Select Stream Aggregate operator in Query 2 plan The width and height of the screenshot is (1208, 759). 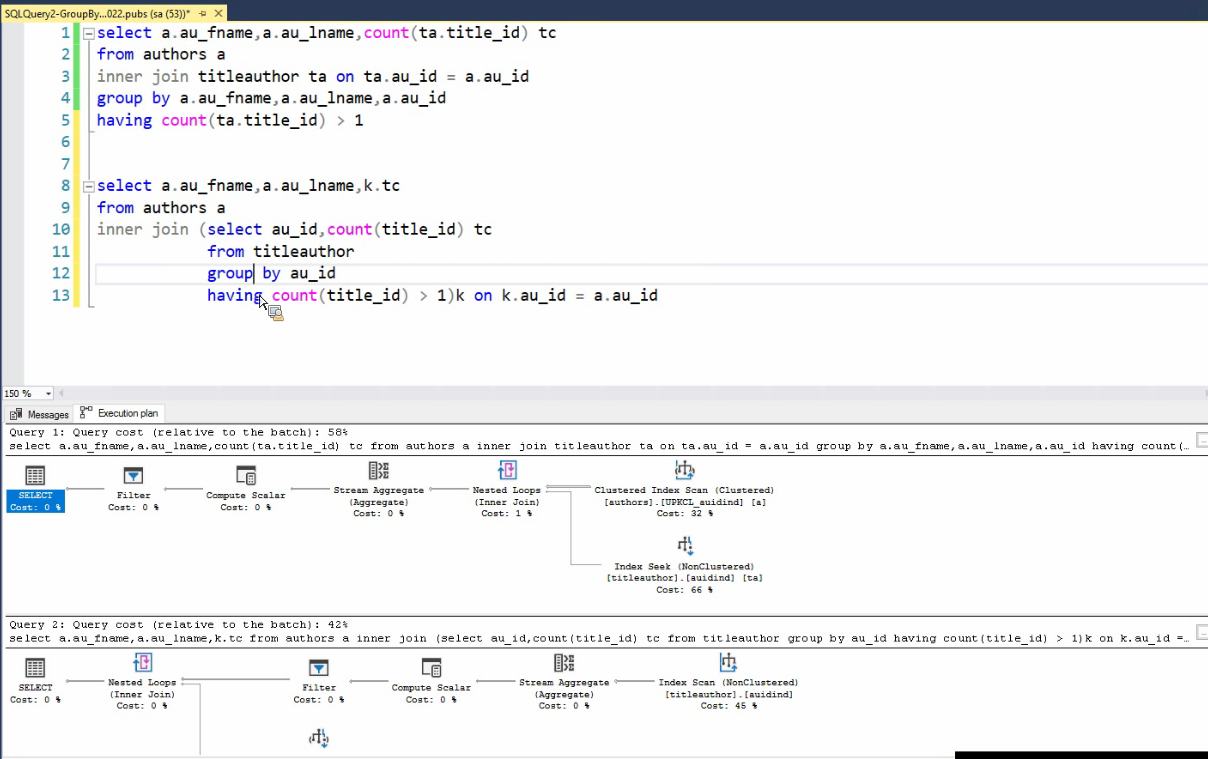pyautogui.click(x=564, y=681)
